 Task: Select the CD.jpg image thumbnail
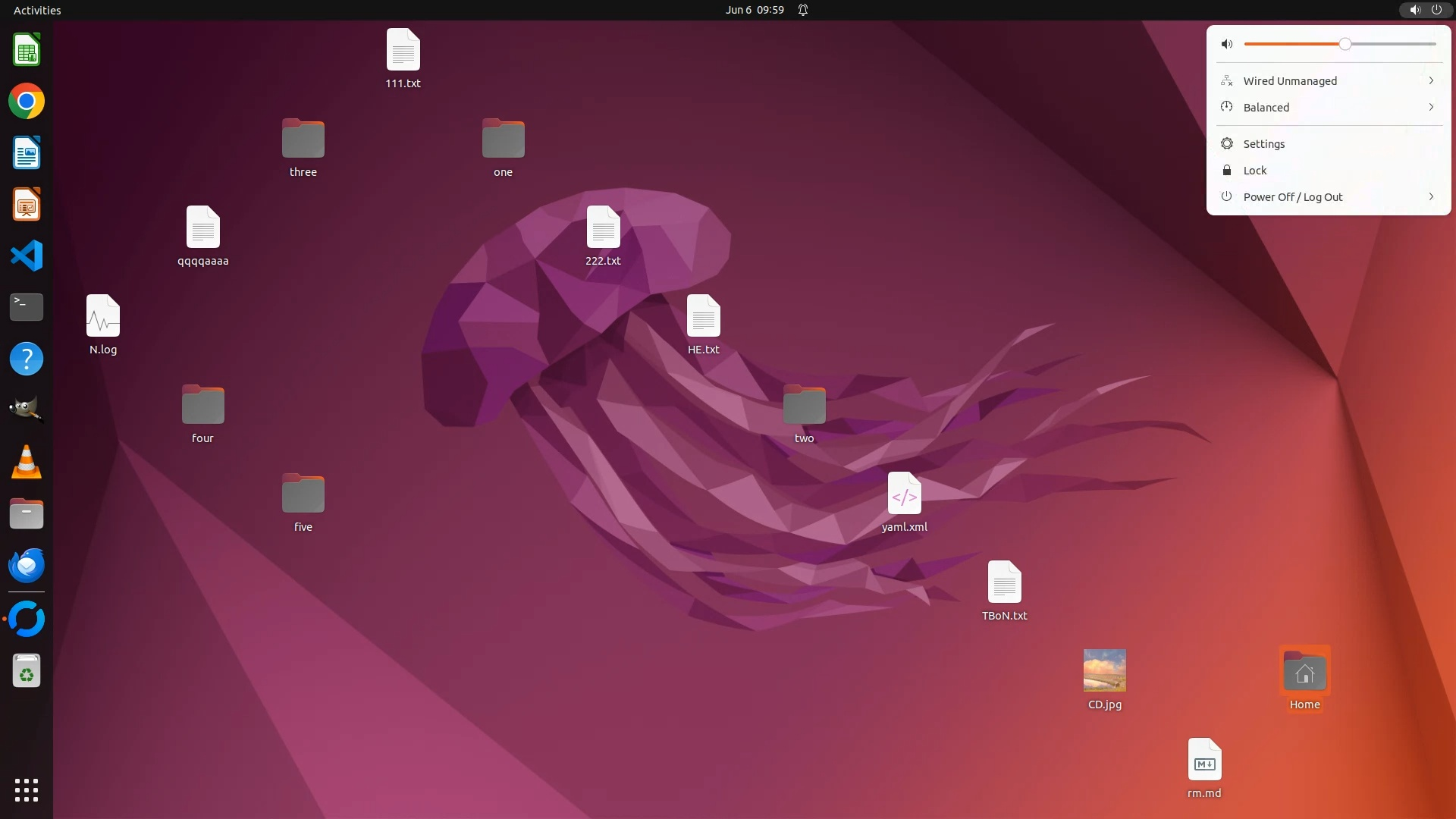tap(1104, 670)
